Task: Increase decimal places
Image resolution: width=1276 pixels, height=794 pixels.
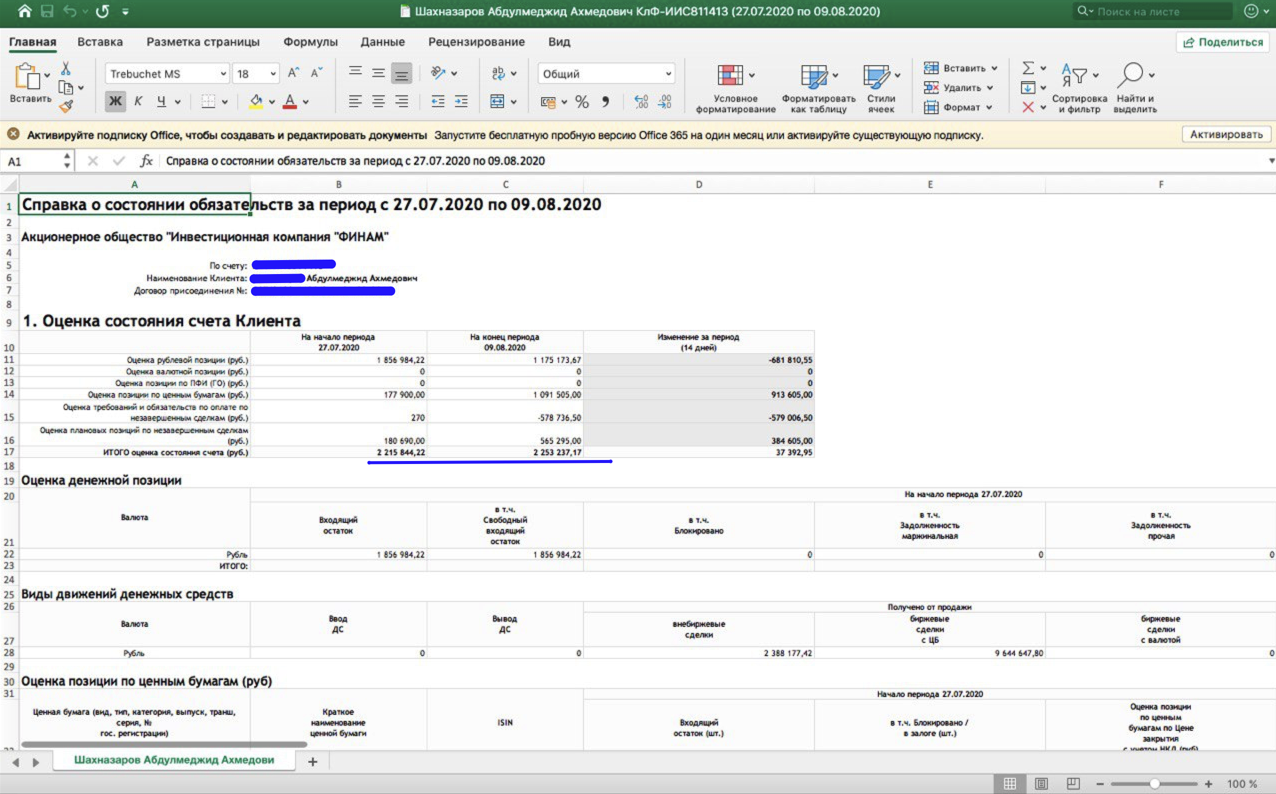Action: pos(641,102)
